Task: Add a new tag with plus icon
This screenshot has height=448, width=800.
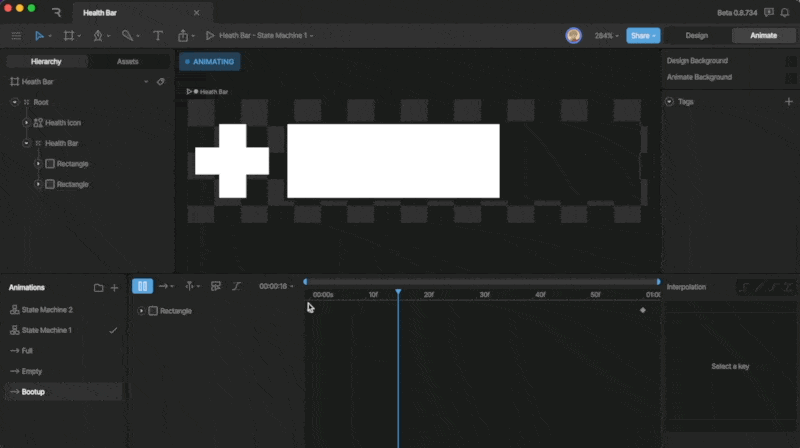Action: tap(788, 101)
